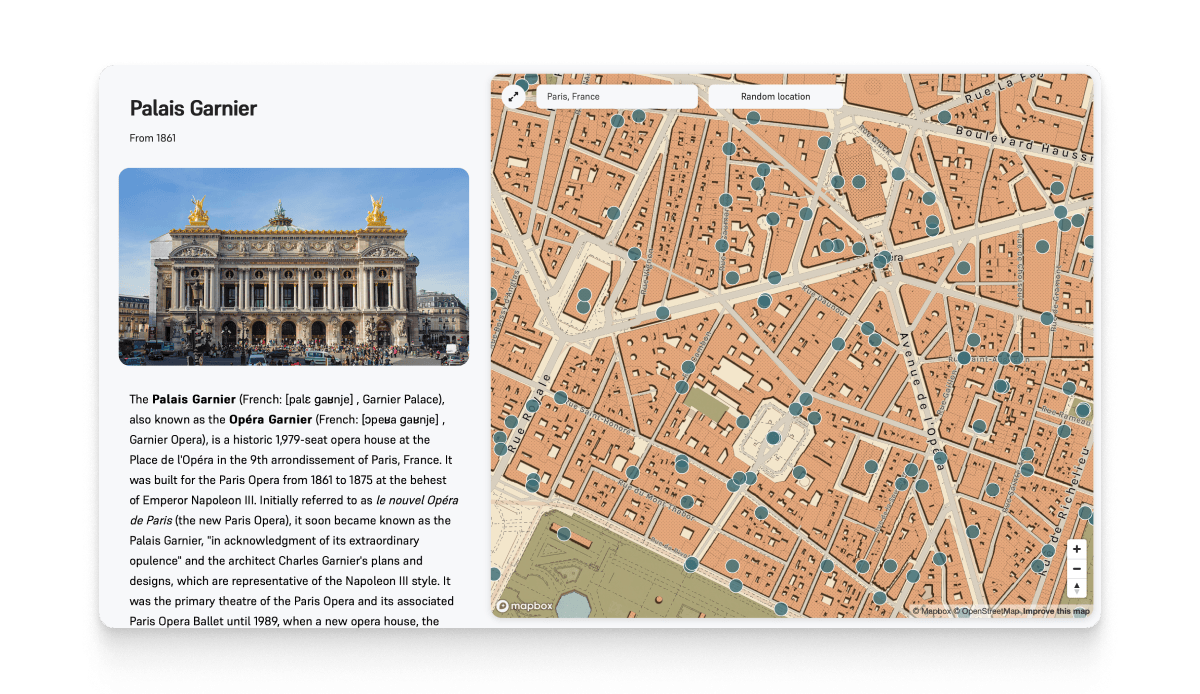Open the Improve this map link
Viewport: 1200px width, 694px height.
click(1057, 608)
